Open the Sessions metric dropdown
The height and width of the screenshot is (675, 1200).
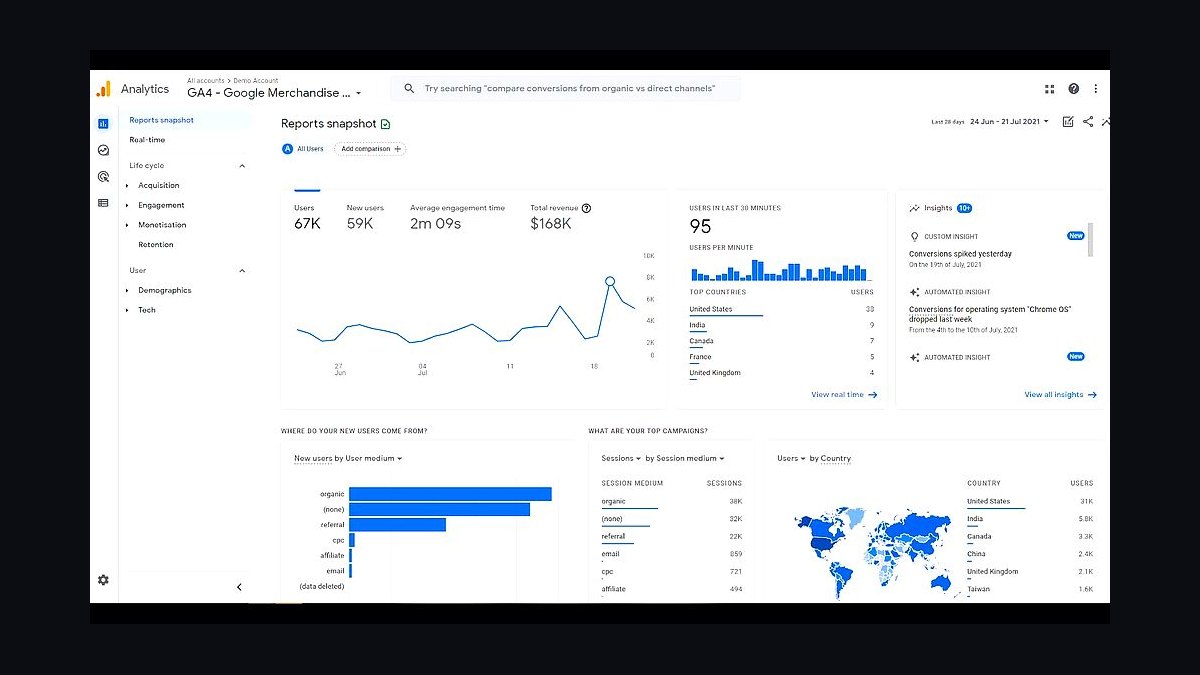621,459
